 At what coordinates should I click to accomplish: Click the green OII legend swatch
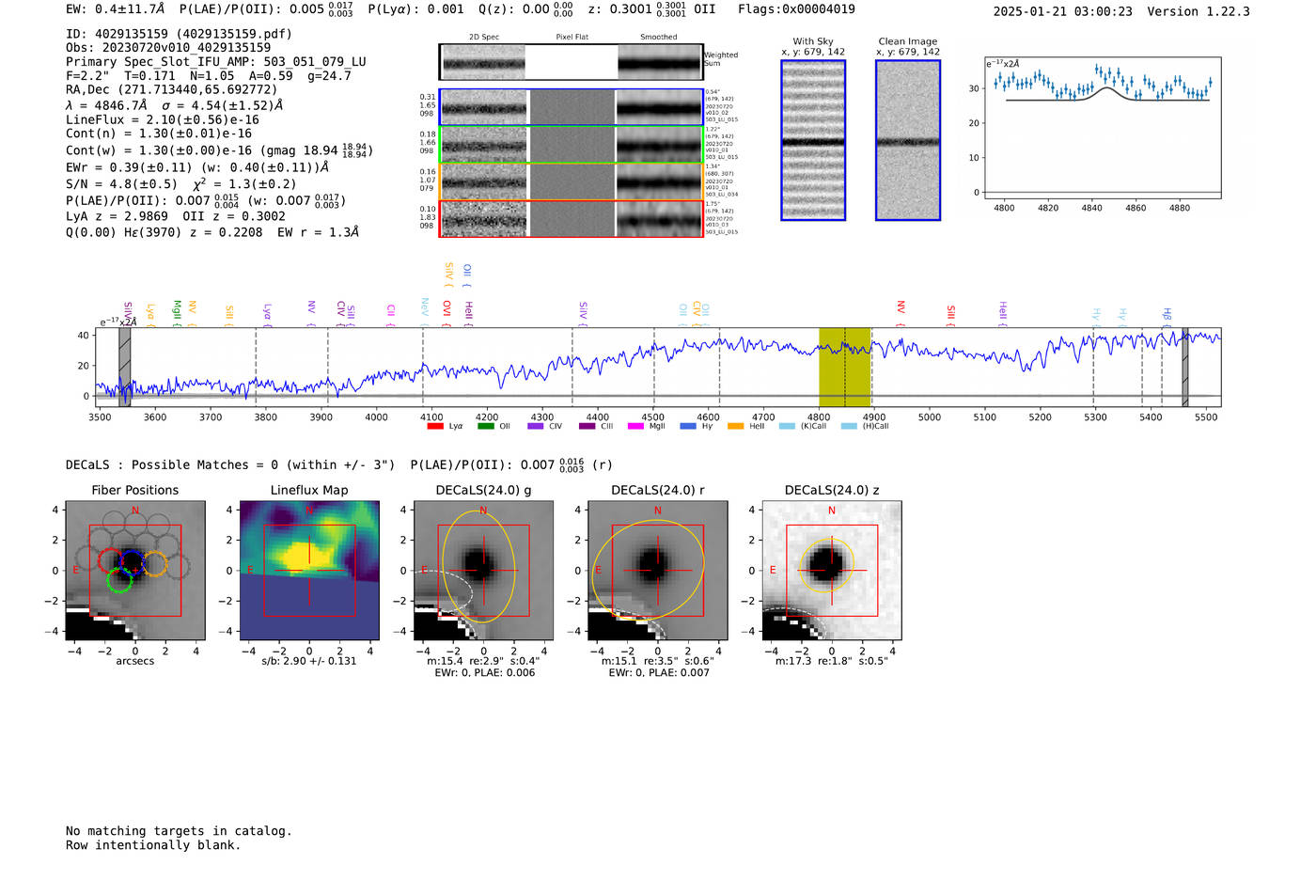tap(485, 427)
